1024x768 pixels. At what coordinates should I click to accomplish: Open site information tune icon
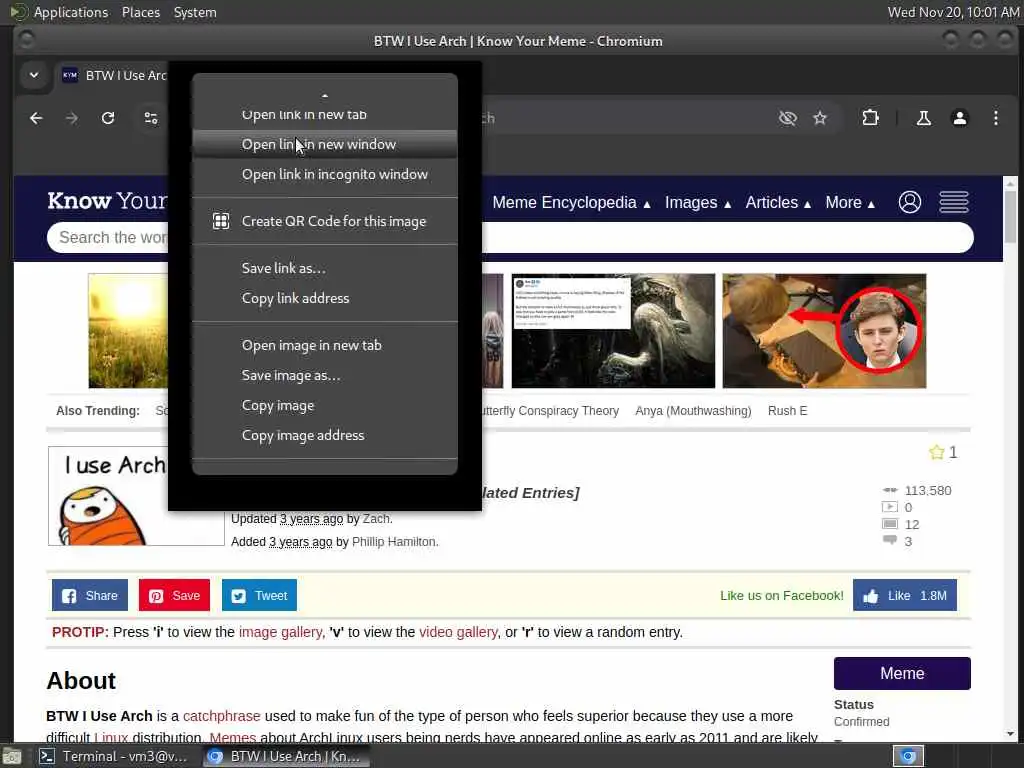tap(151, 118)
